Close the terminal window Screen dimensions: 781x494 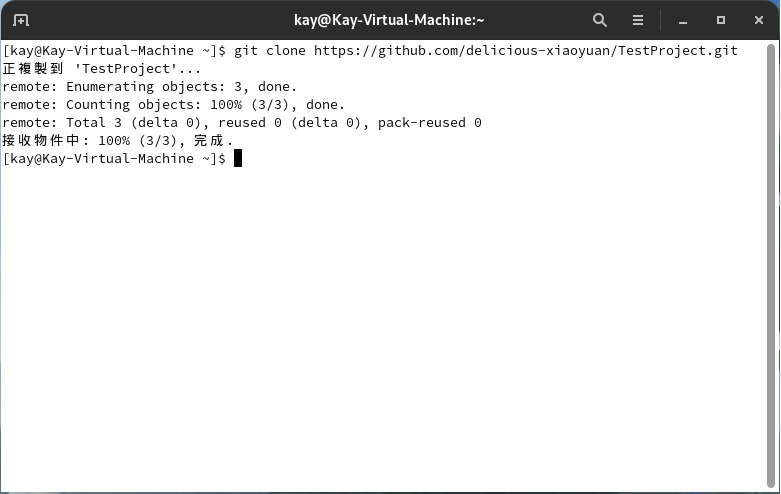(757, 20)
